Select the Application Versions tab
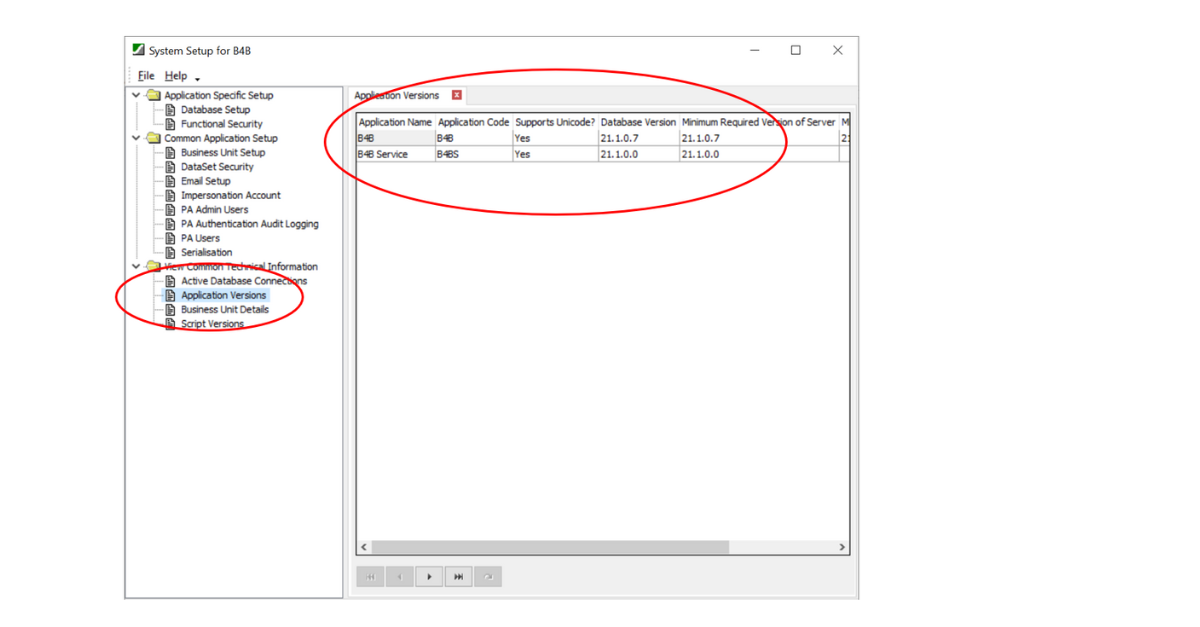 click(397, 96)
